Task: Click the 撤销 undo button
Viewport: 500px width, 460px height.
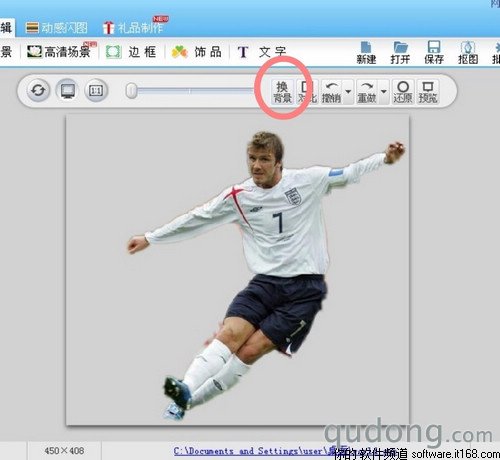Action: 331,92
